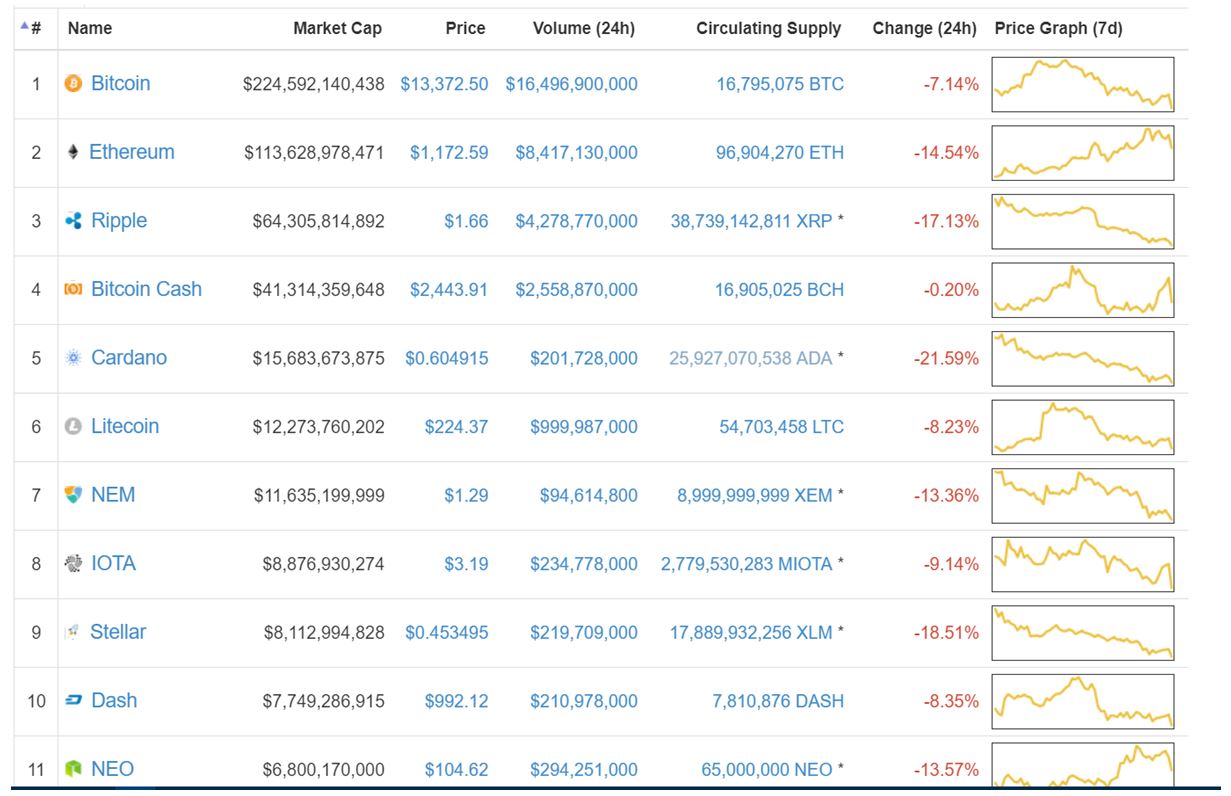Open the Stellar coin page link

118,631
